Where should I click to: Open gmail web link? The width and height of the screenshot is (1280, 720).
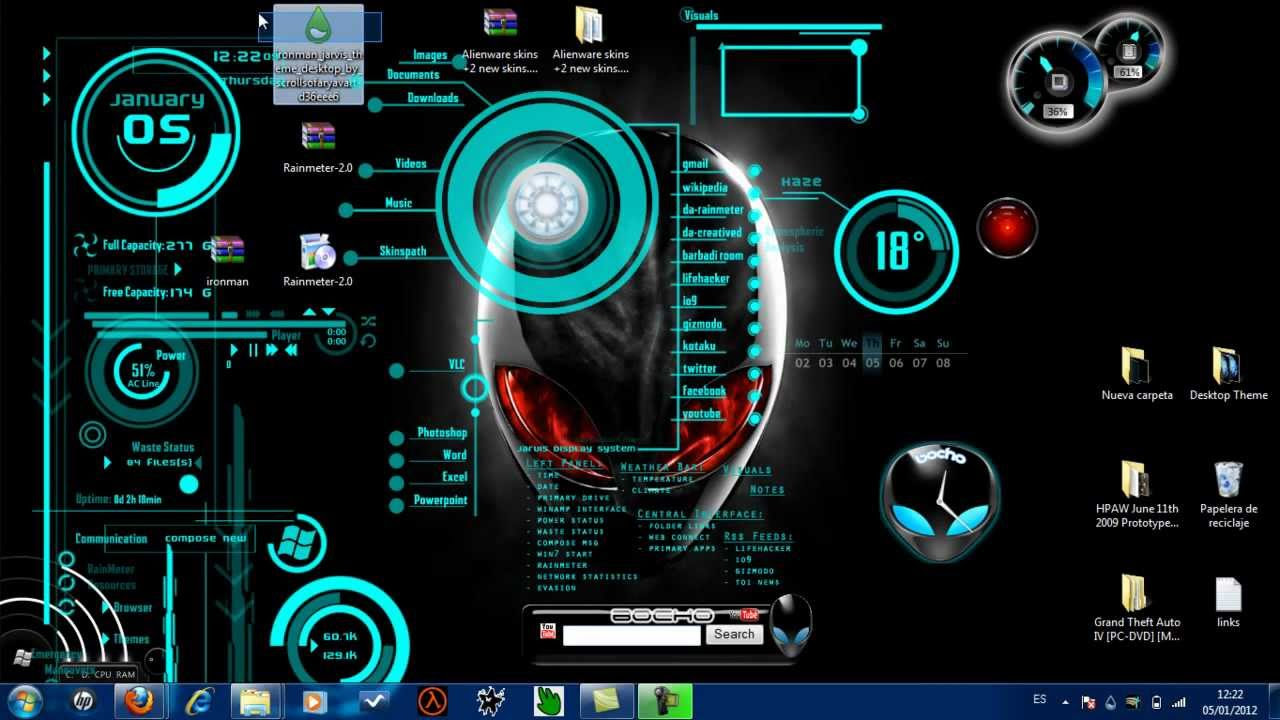(x=695, y=164)
